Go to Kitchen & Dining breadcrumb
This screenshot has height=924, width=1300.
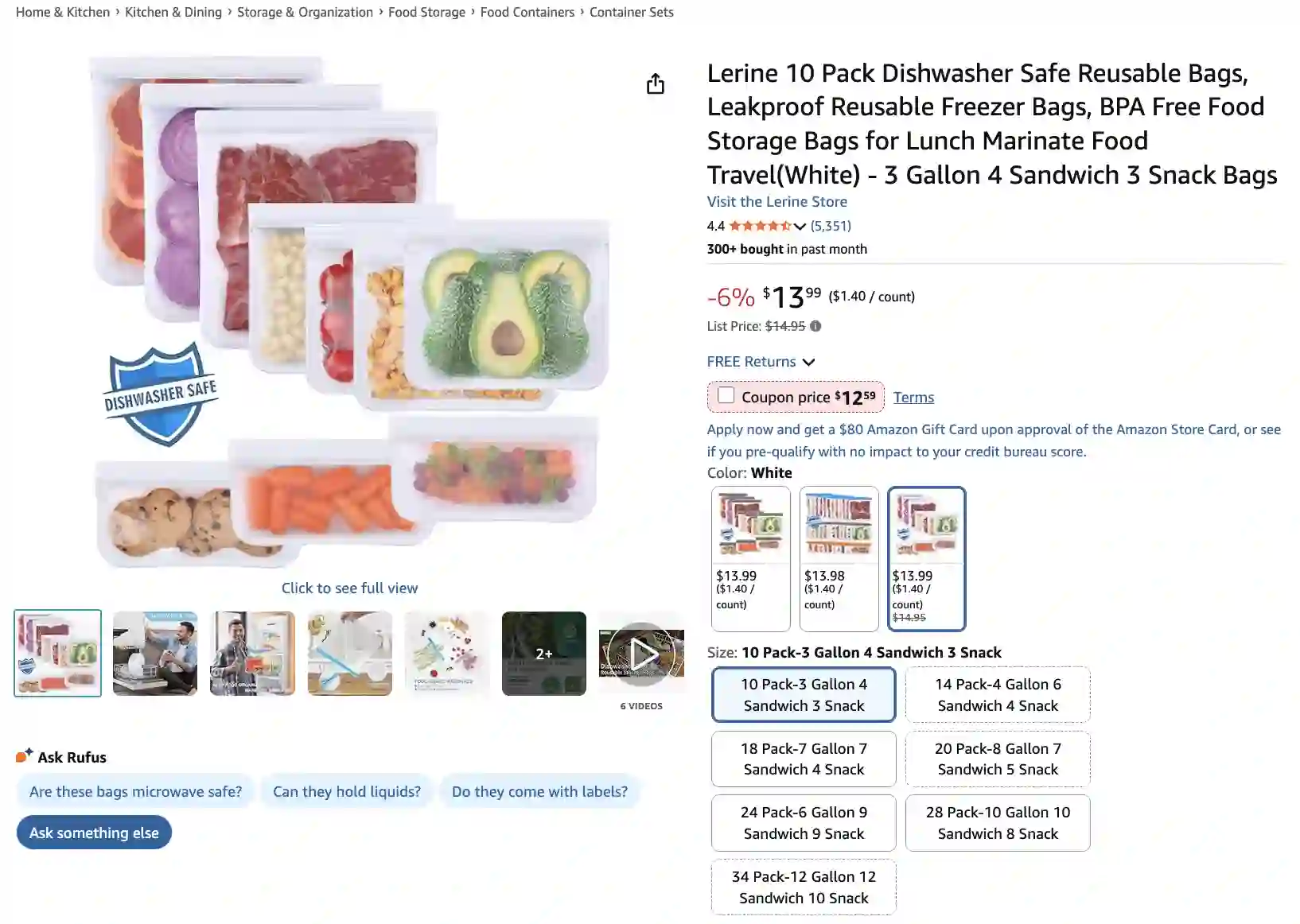(173, 12)
